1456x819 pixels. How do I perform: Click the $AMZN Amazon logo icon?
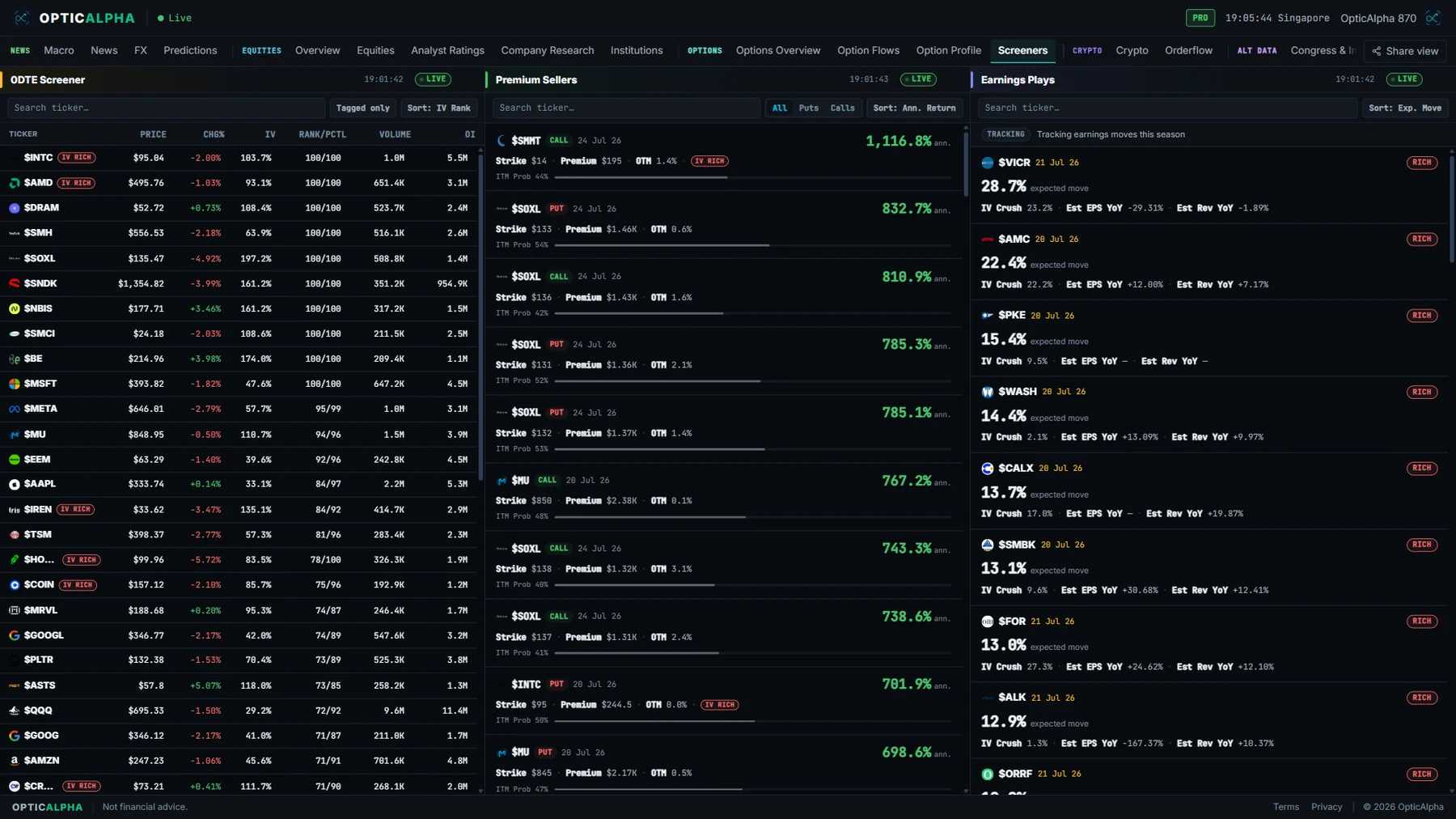(x=15, y=761)
